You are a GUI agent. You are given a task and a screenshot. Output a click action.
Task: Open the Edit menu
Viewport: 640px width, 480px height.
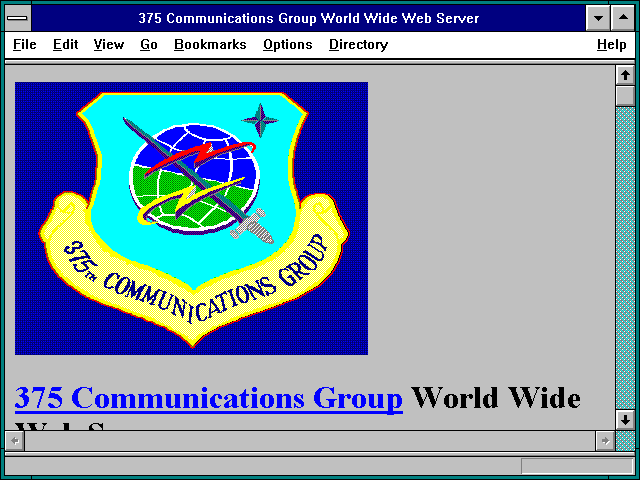click(65, 44)
